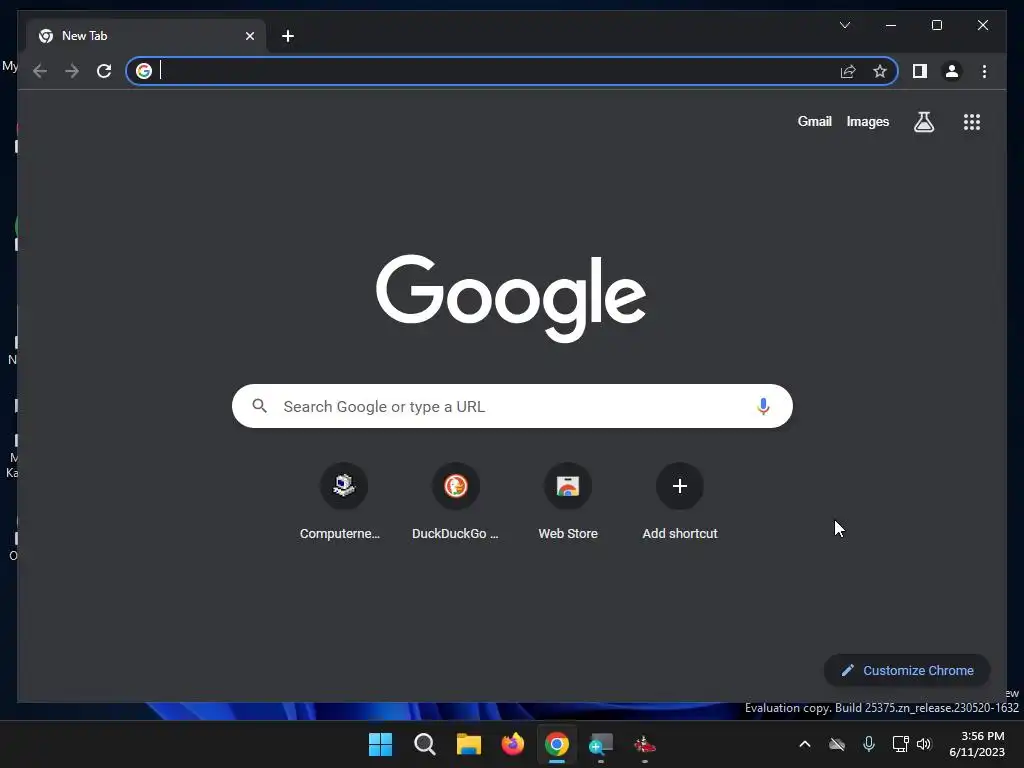Bookmark this tab with the star icon

pyautogui.click(x=880, y=71)
